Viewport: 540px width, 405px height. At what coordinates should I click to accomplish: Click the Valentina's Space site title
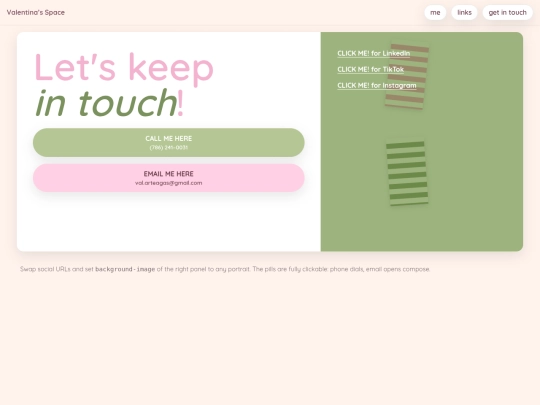[x=36, y=12]
